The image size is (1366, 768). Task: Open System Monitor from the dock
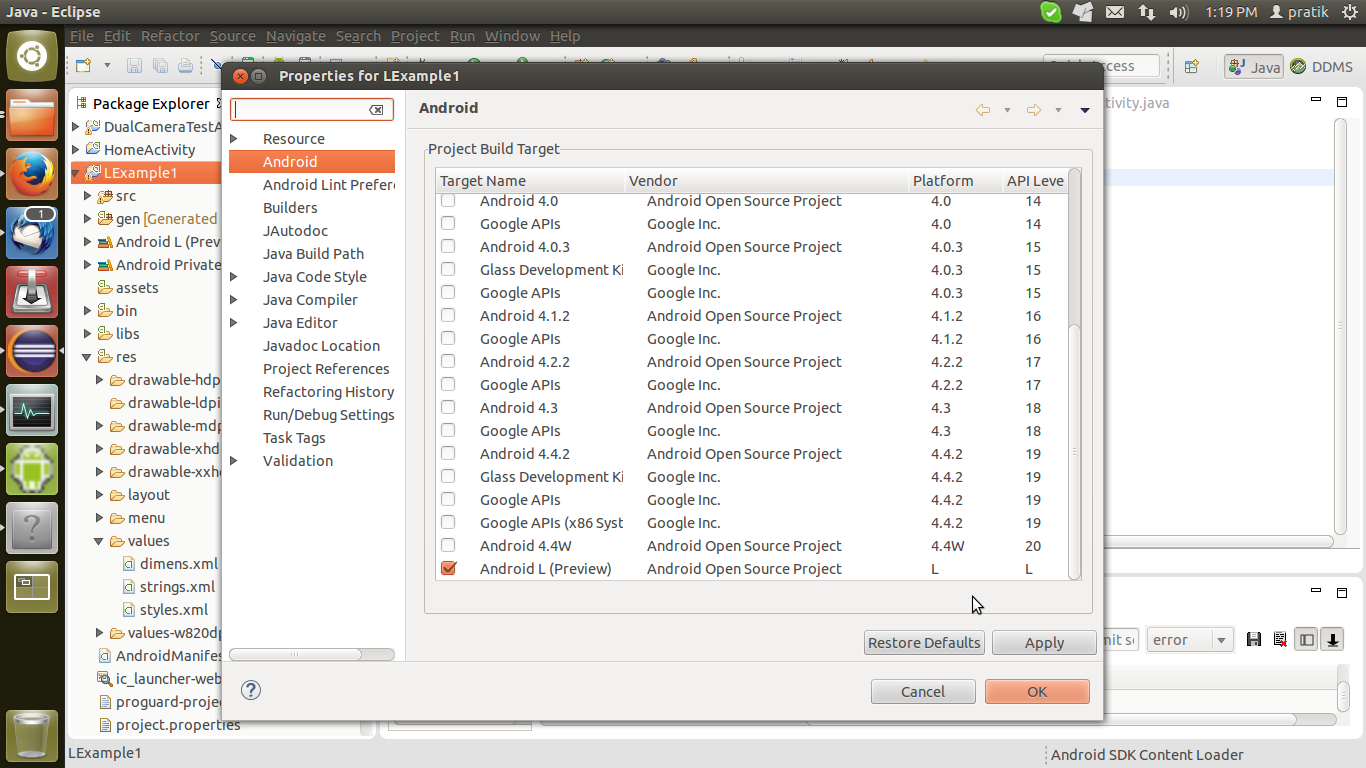[x=32, y=410]
